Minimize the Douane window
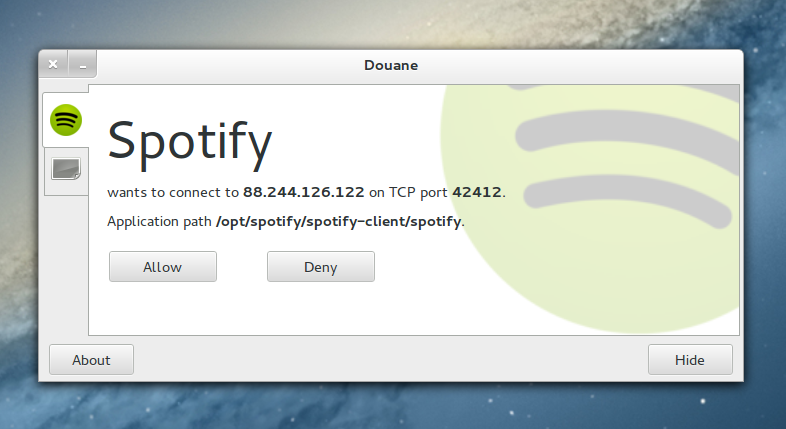Viewport: 786px width, 429px height. click(83, 64)
